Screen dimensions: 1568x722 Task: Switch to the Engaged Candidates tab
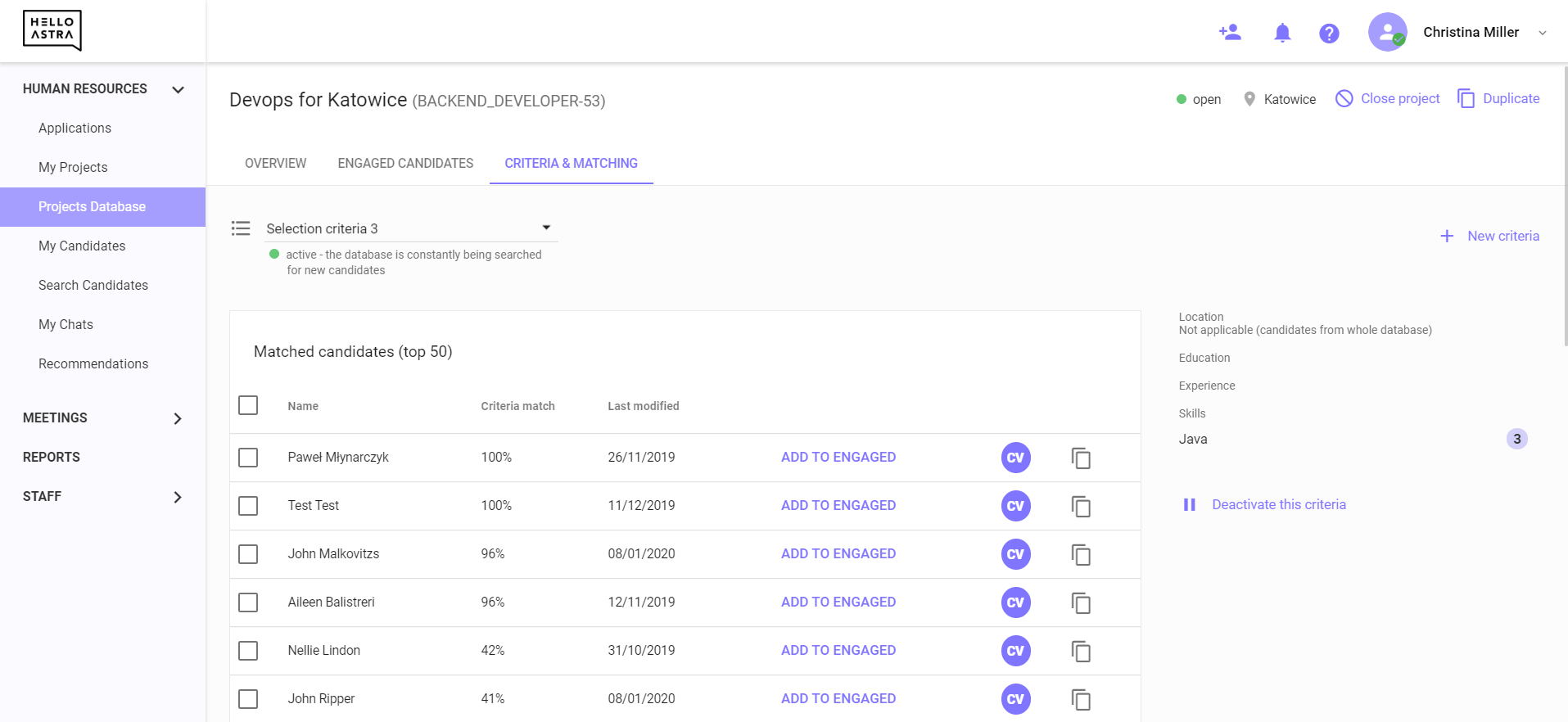(x=405, y=163)
